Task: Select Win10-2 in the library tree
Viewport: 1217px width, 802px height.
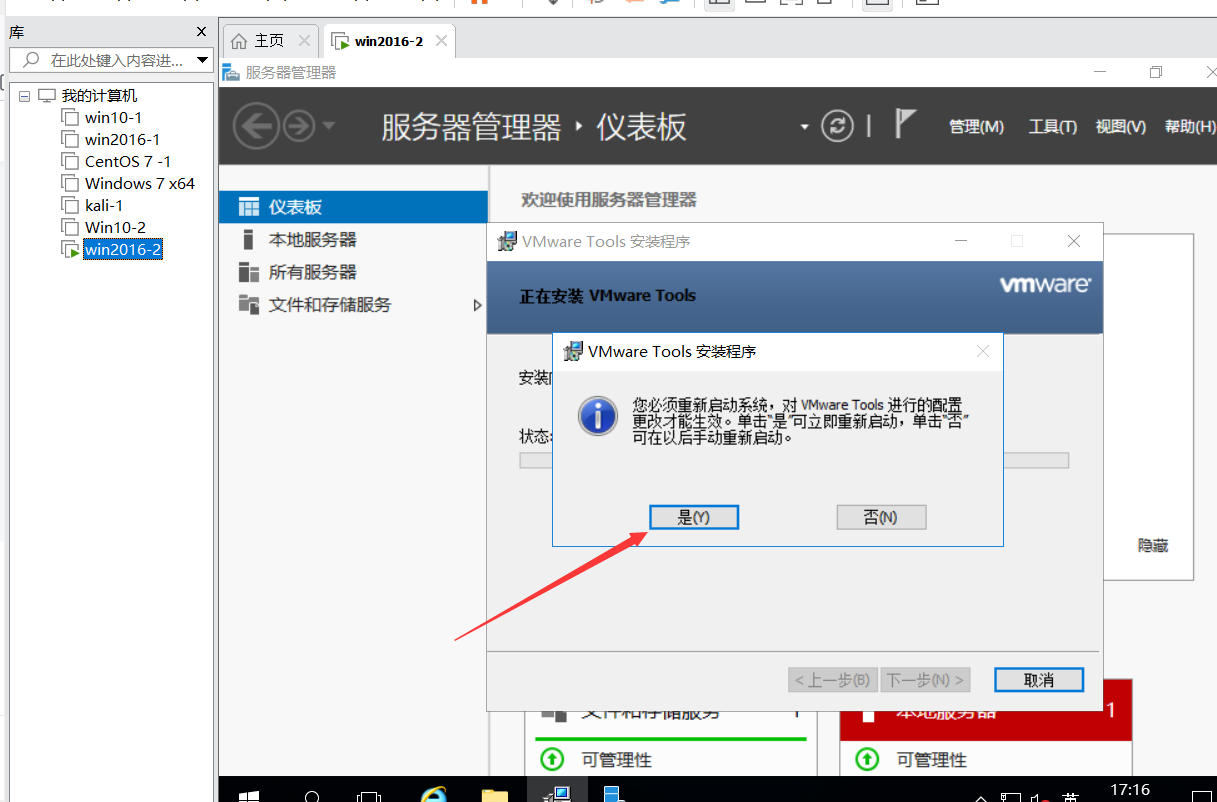Action: (115, 228)
